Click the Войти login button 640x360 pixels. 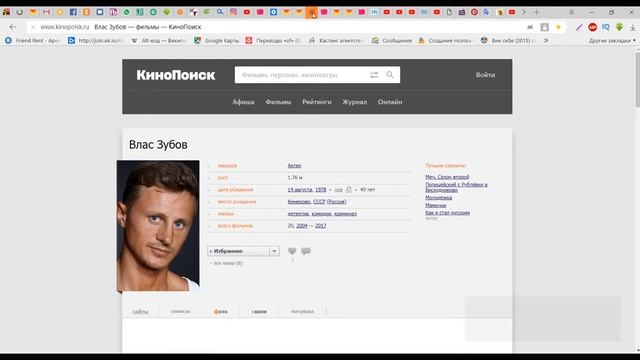click(485, 75)
